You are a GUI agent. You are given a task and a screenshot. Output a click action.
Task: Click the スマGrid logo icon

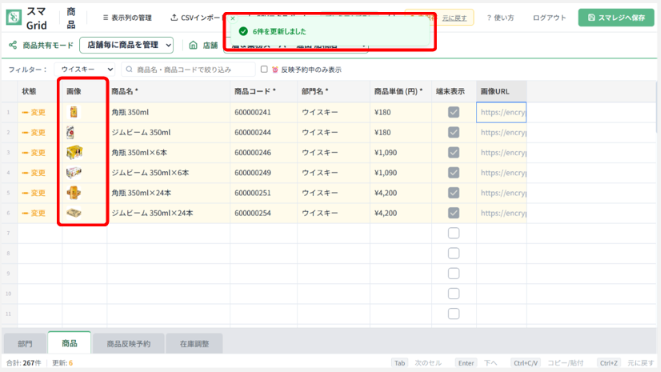click(x=13, y=18)
